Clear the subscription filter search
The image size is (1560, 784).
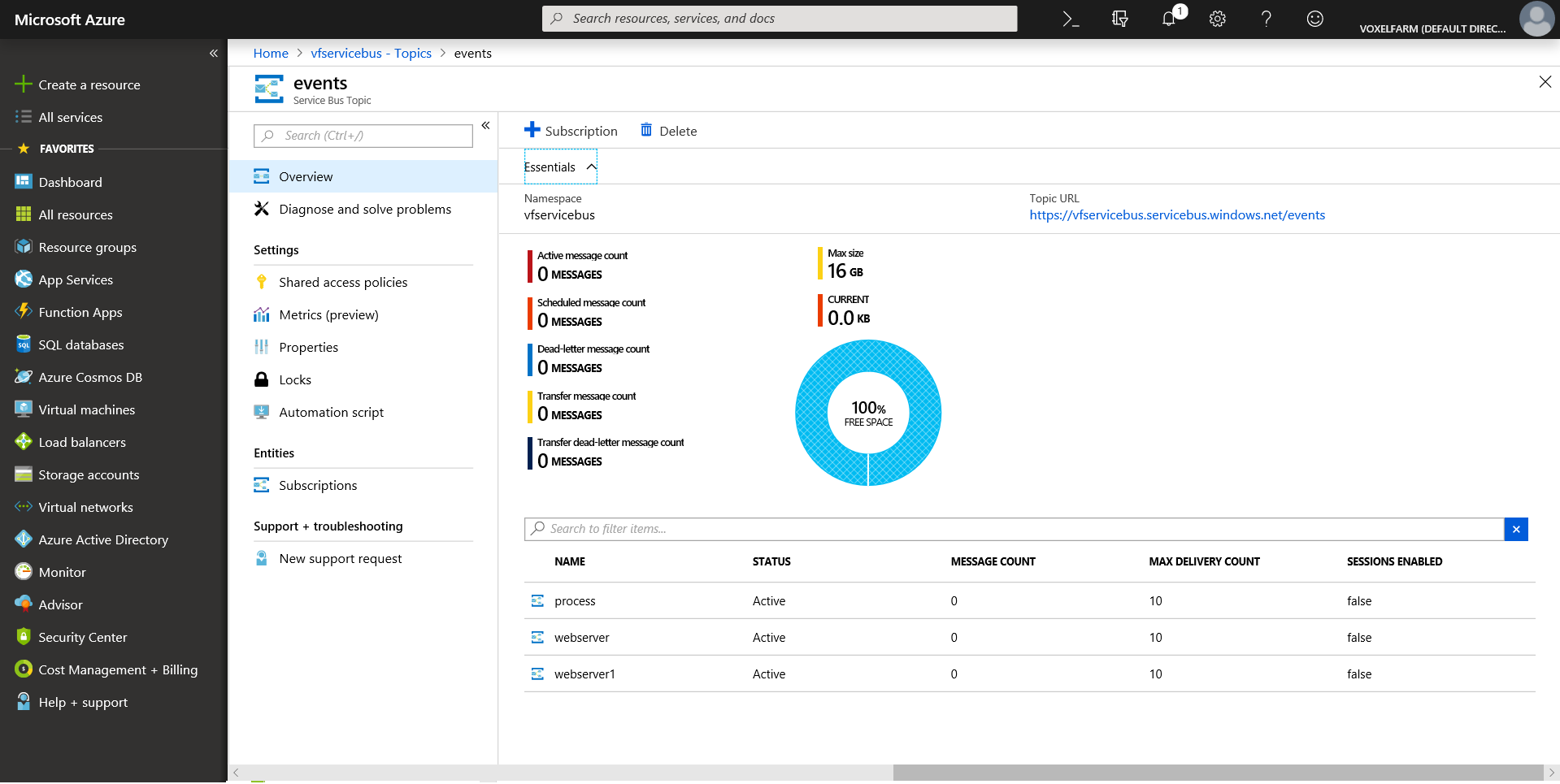point(1516,529)
